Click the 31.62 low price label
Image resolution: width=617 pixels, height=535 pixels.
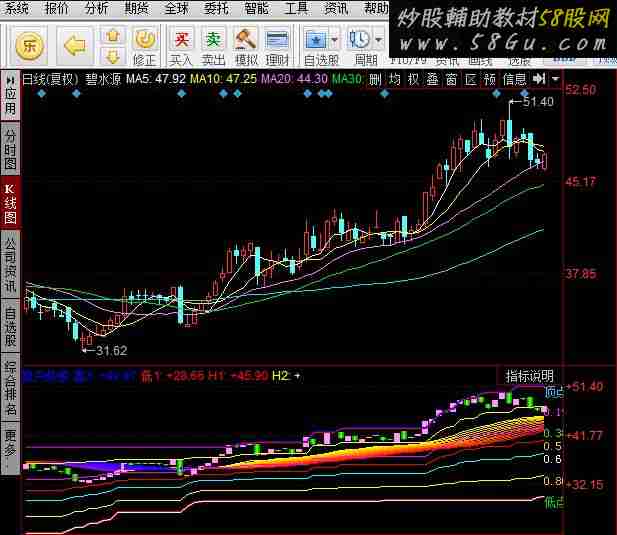pos(111,351)
